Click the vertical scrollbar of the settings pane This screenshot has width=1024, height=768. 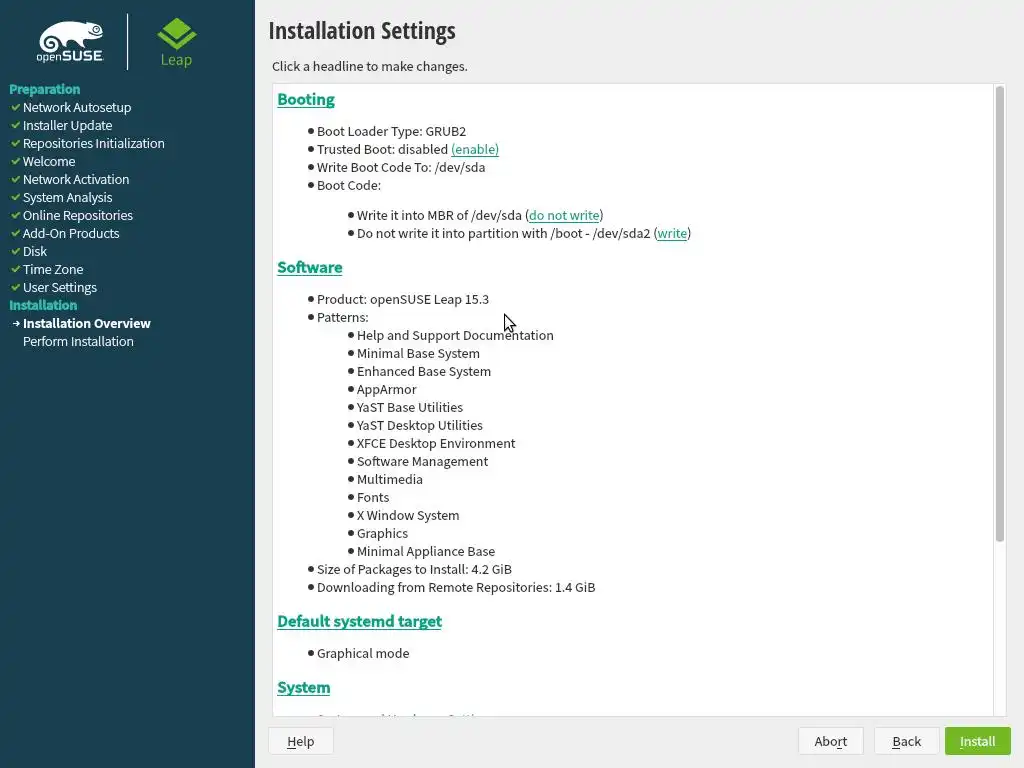[999, 313]
